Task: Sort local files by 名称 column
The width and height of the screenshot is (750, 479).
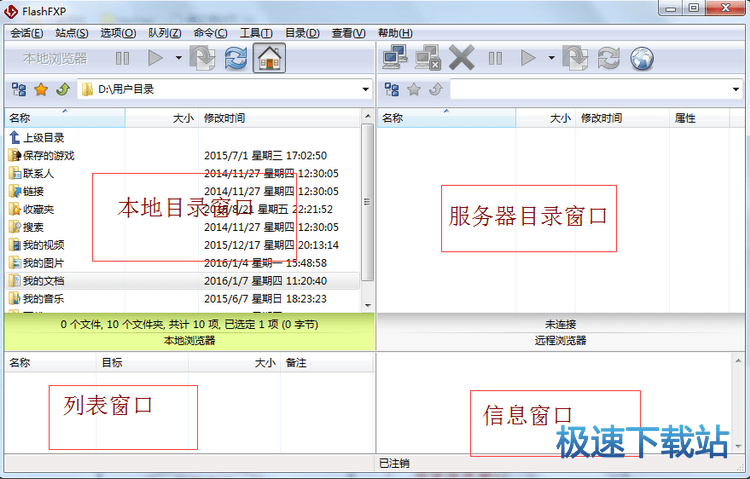Action: 65,118
